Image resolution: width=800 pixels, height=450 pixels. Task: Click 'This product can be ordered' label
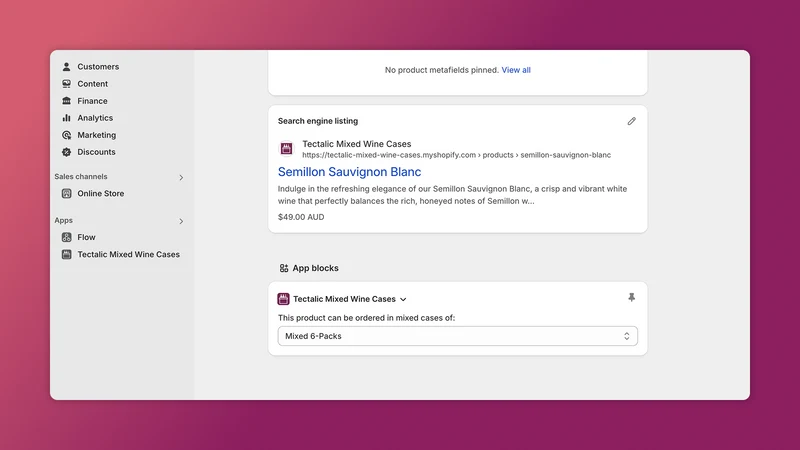366,318
